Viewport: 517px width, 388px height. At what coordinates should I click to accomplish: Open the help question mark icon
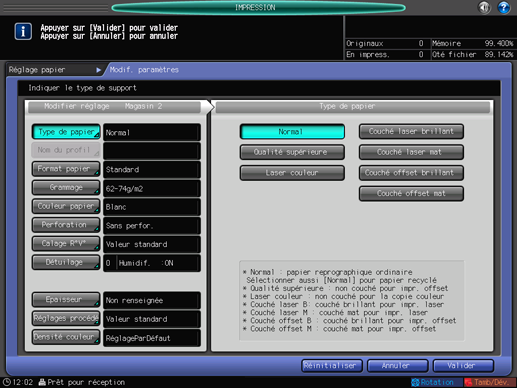pos(504,7)
